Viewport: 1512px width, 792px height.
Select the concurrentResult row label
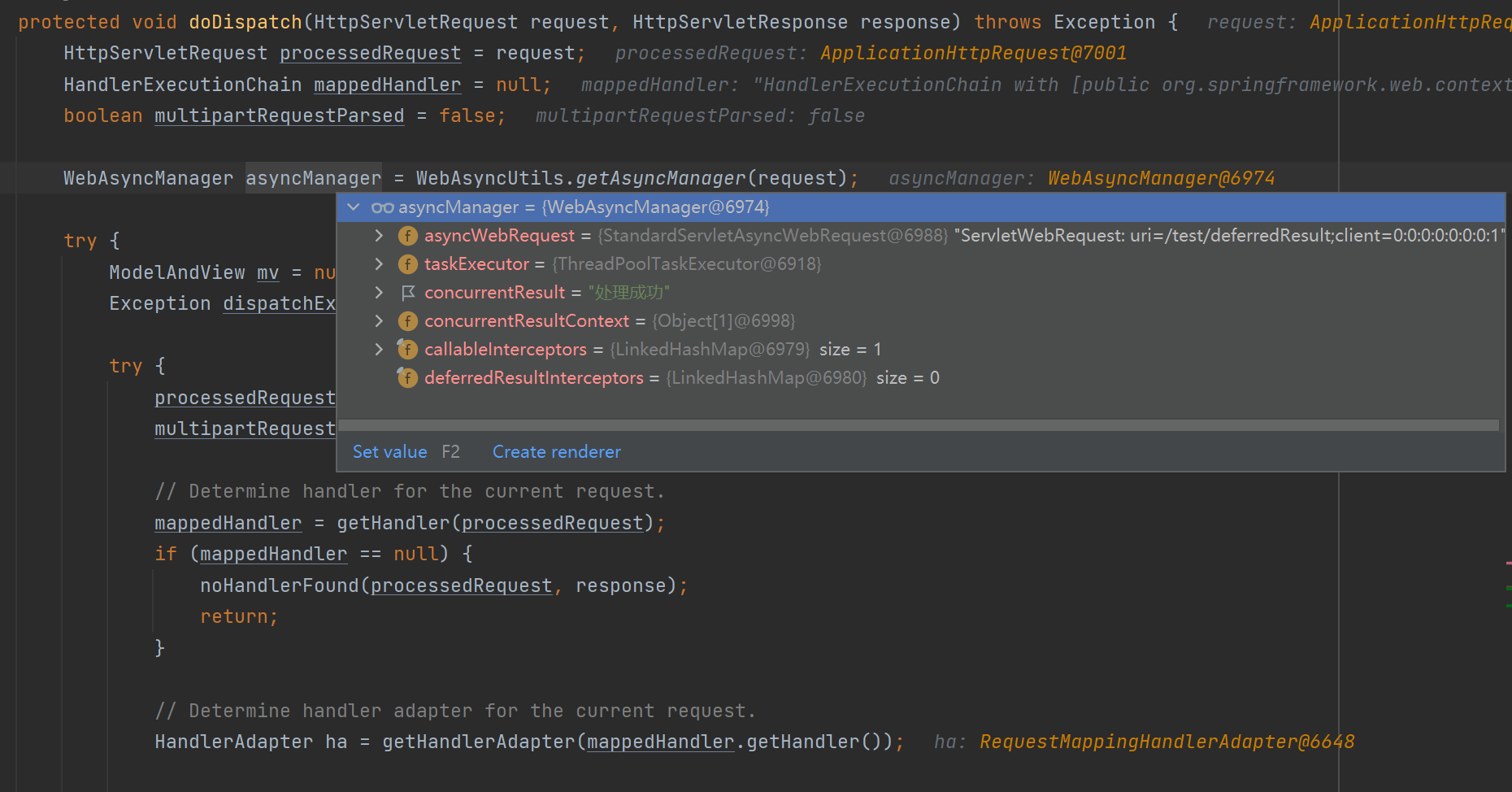(x=494, y=293)
